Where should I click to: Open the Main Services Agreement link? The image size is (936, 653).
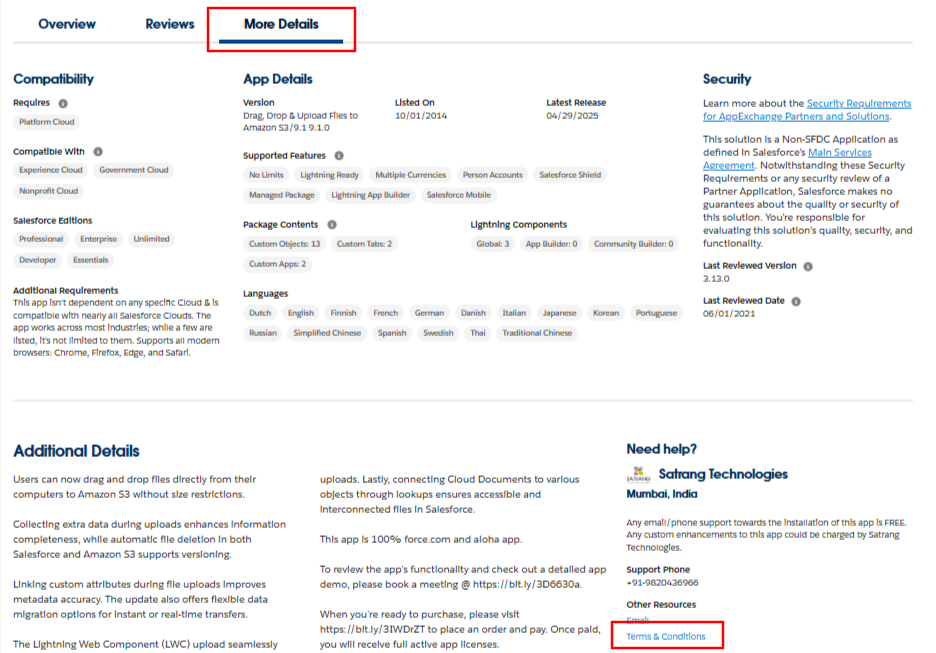[787, 159]
